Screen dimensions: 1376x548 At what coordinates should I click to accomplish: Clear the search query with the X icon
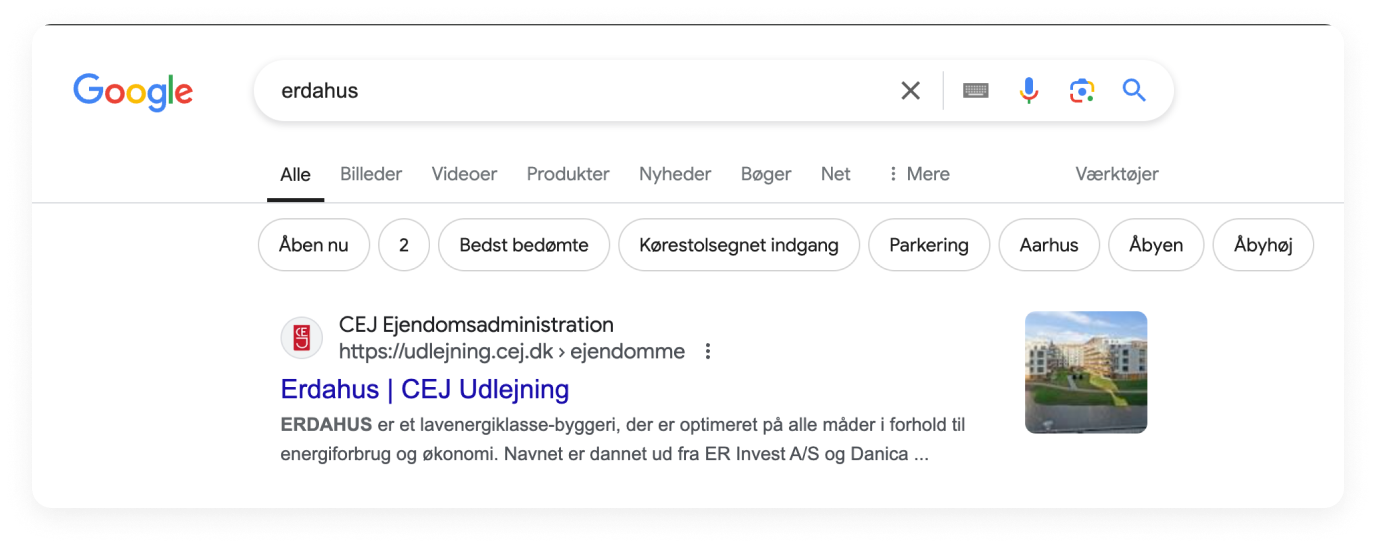910,91
